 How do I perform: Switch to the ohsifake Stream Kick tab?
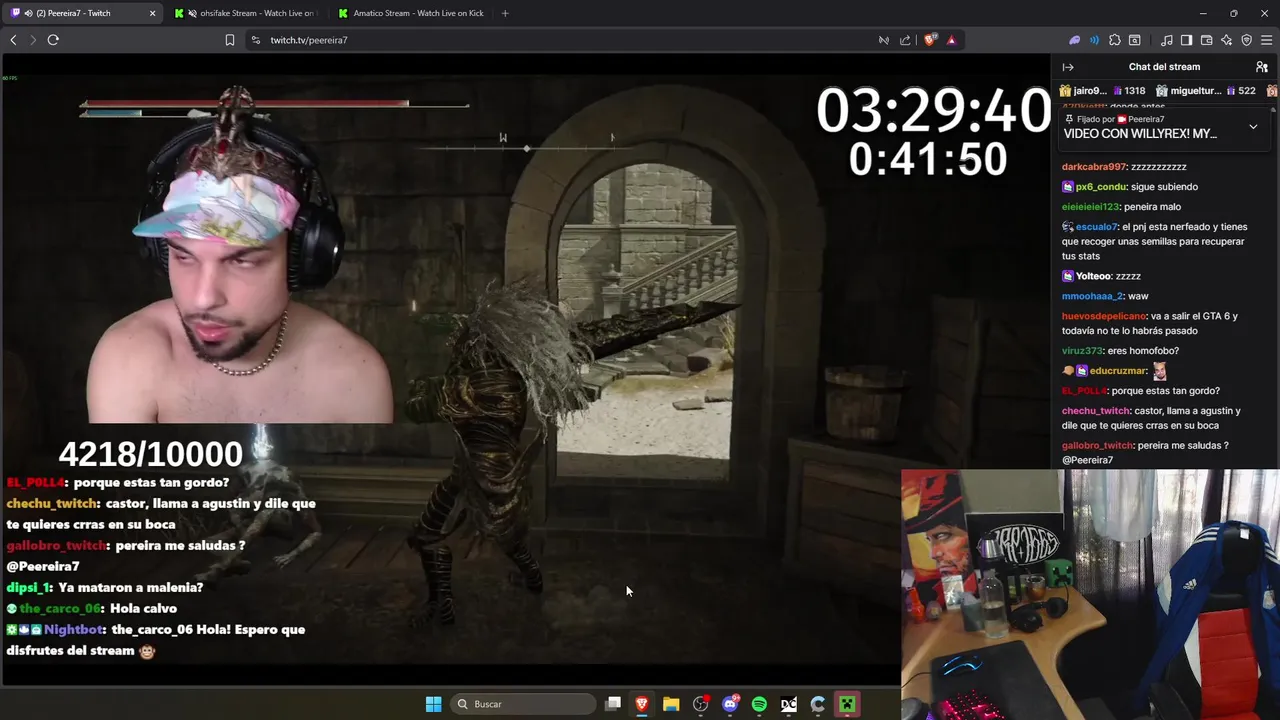(x=247, y=13)
